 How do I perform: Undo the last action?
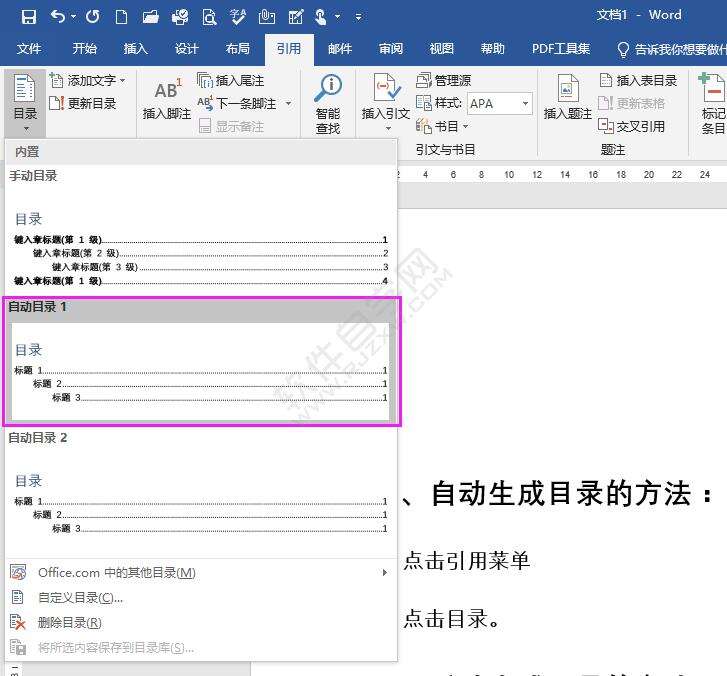coord(58,17)
